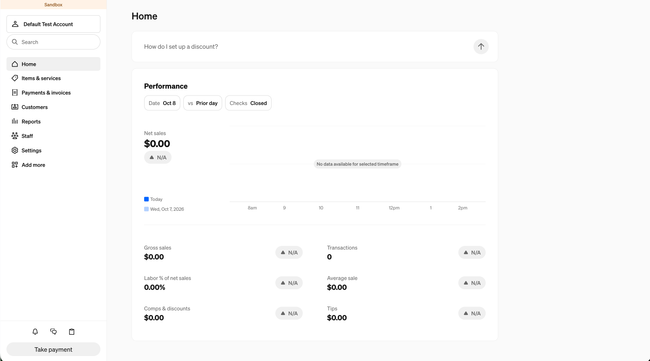Click the N/A badge on Comps & discounts row
Screen dimensions: 650x361
click(289, 313)
